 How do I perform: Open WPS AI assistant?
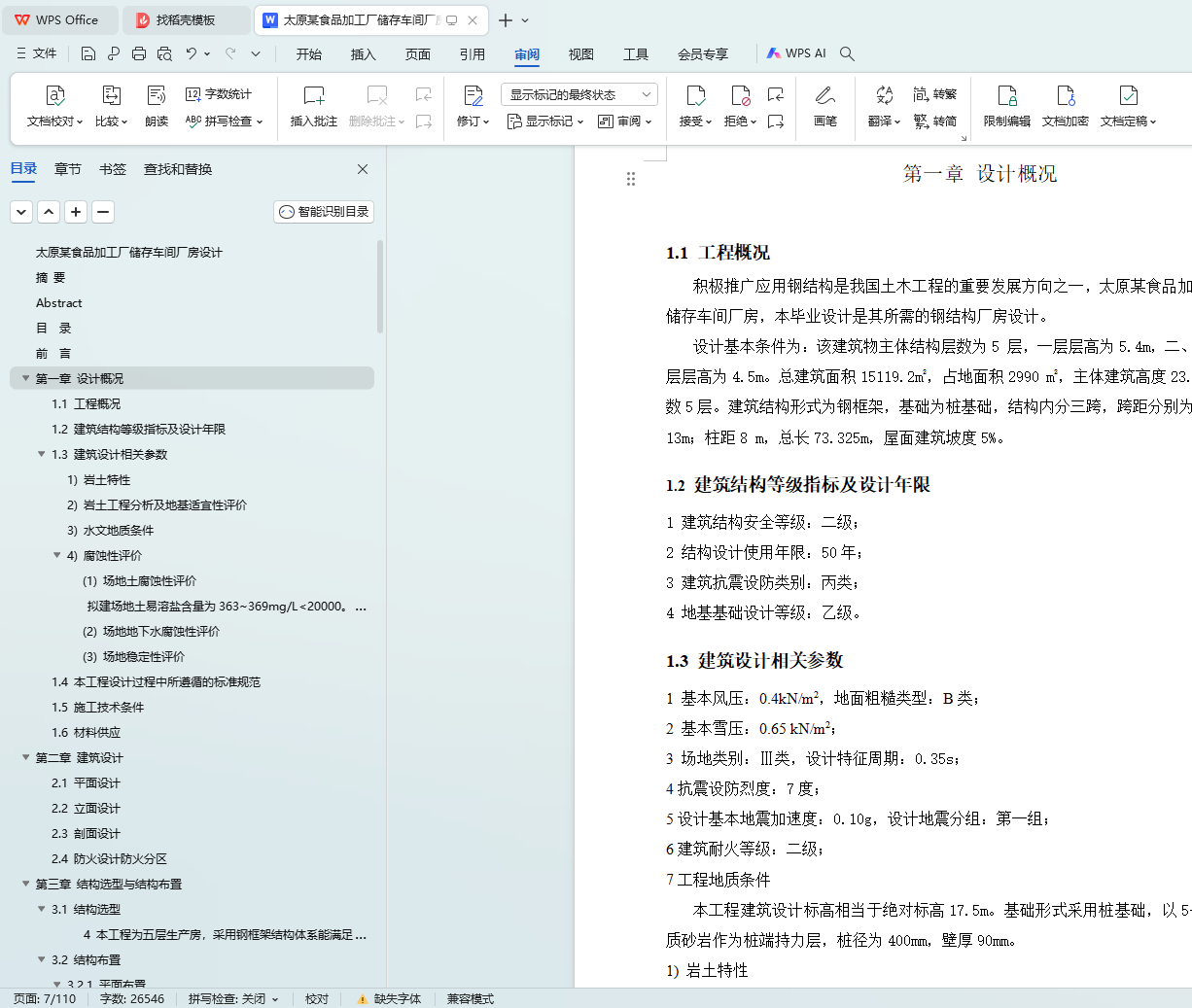(x=796, y=53)
